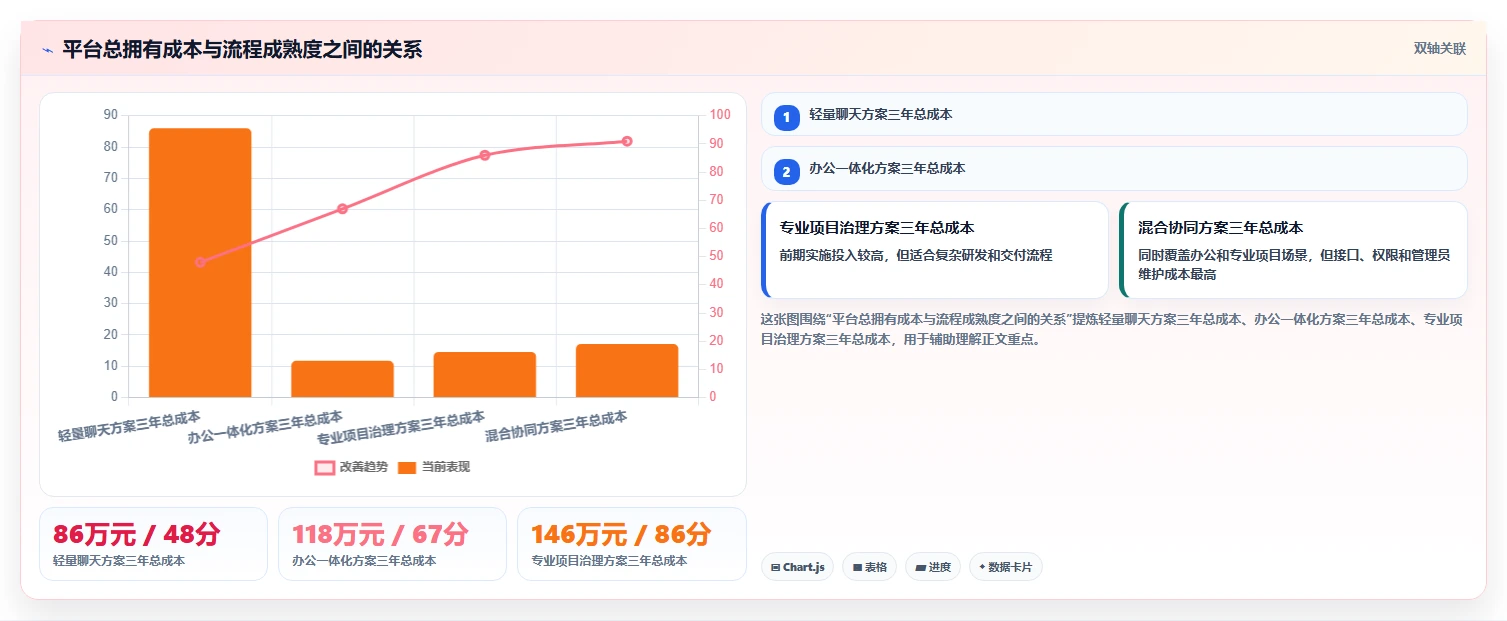
Task: Click the 118万元 / 67分 stat card
Action: tap(392, 544)
